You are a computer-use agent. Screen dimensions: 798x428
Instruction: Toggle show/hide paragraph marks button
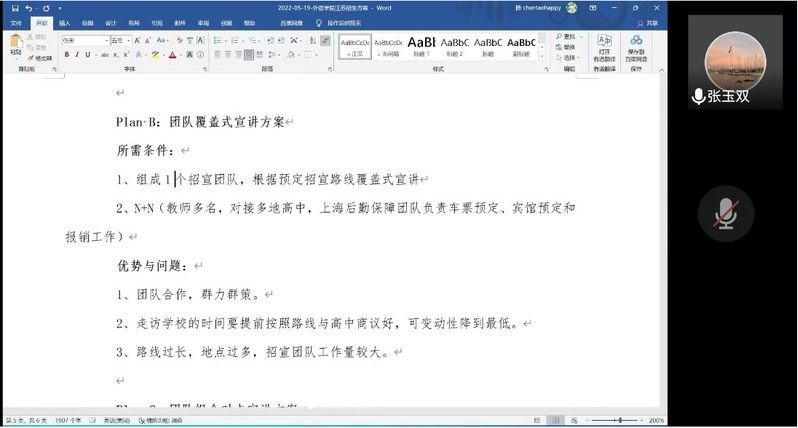point(326,40)
